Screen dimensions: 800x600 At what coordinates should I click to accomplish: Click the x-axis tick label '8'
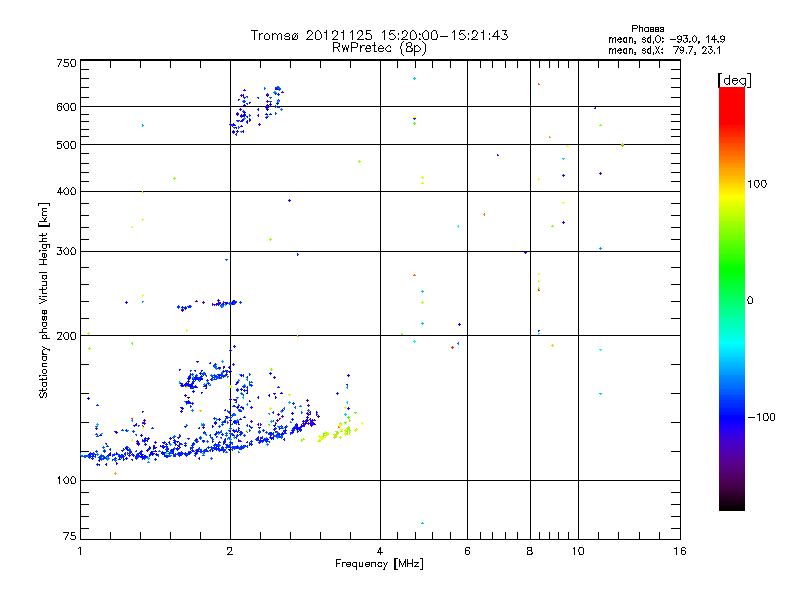click(530, 551)
